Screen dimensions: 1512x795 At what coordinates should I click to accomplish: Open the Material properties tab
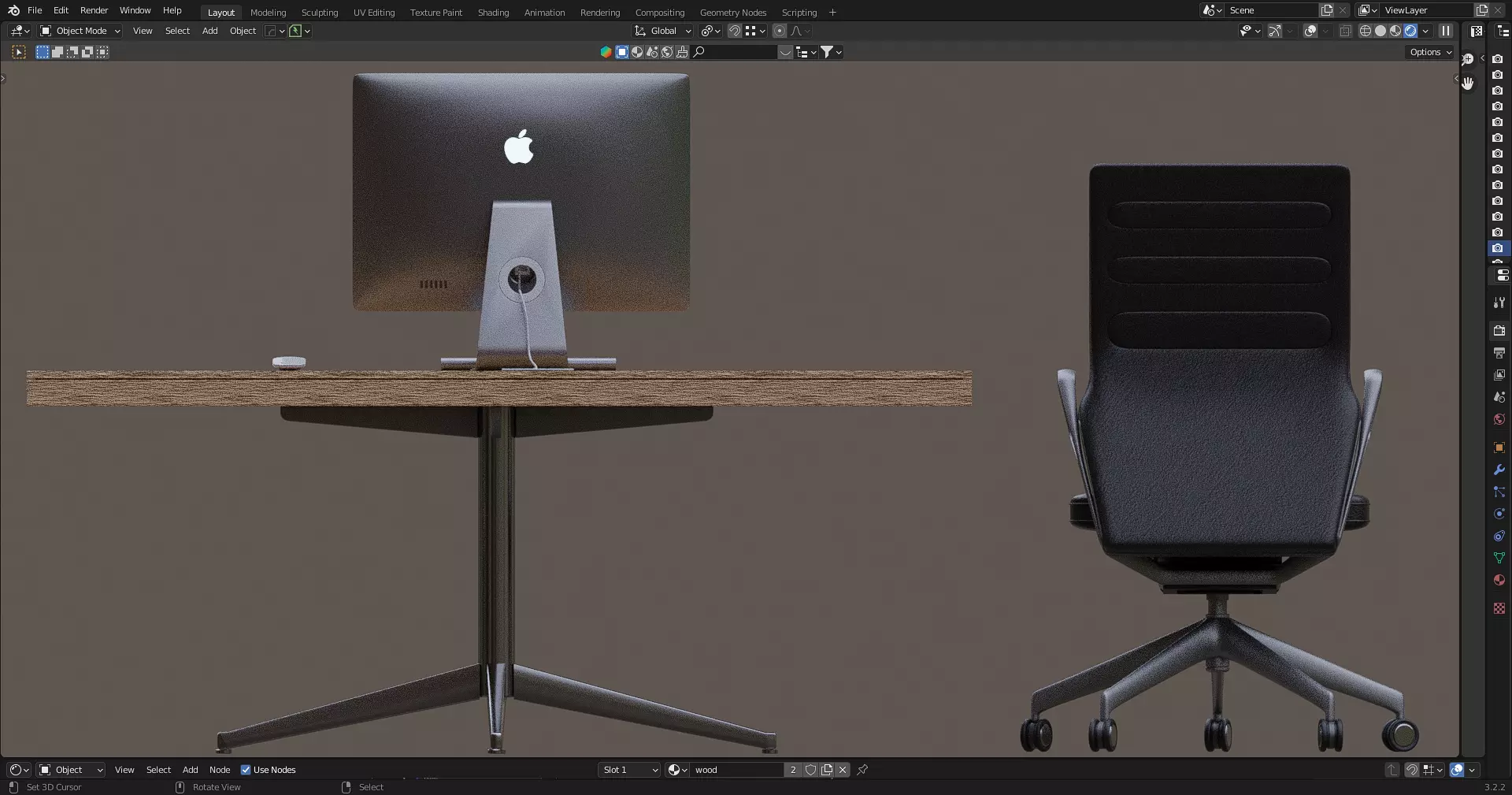click(x=1499, y=580)
